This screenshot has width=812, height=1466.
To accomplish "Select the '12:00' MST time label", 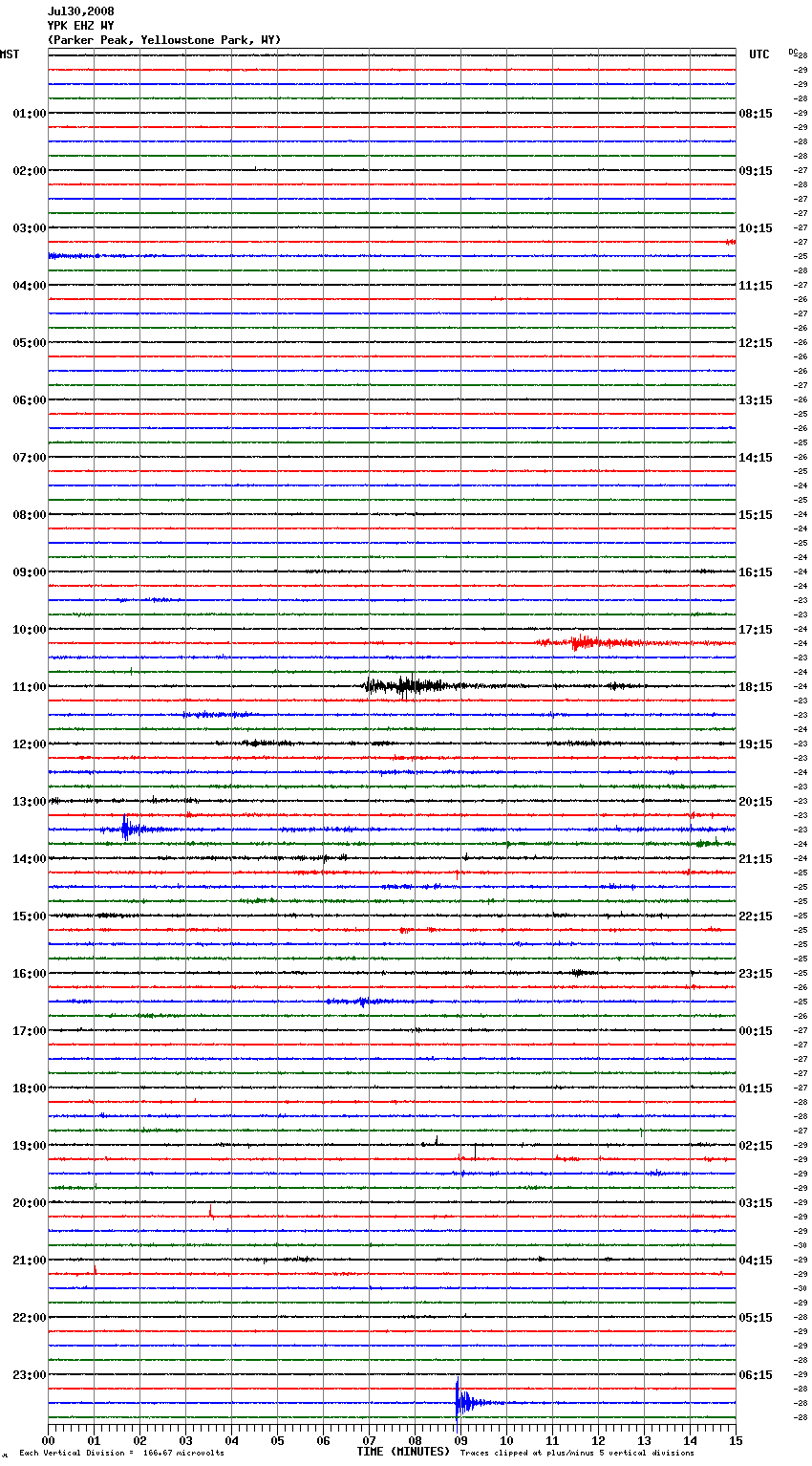I will pyautogui.click(x=30, y=744).
